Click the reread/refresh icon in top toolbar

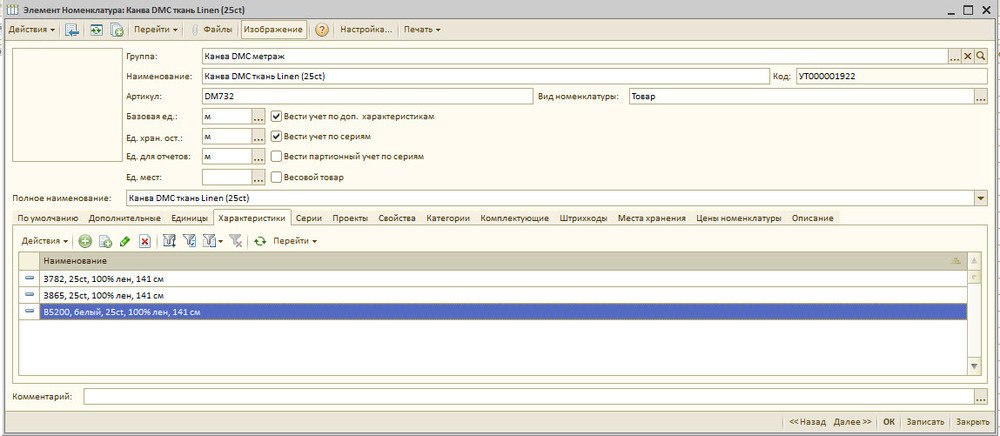96,29
